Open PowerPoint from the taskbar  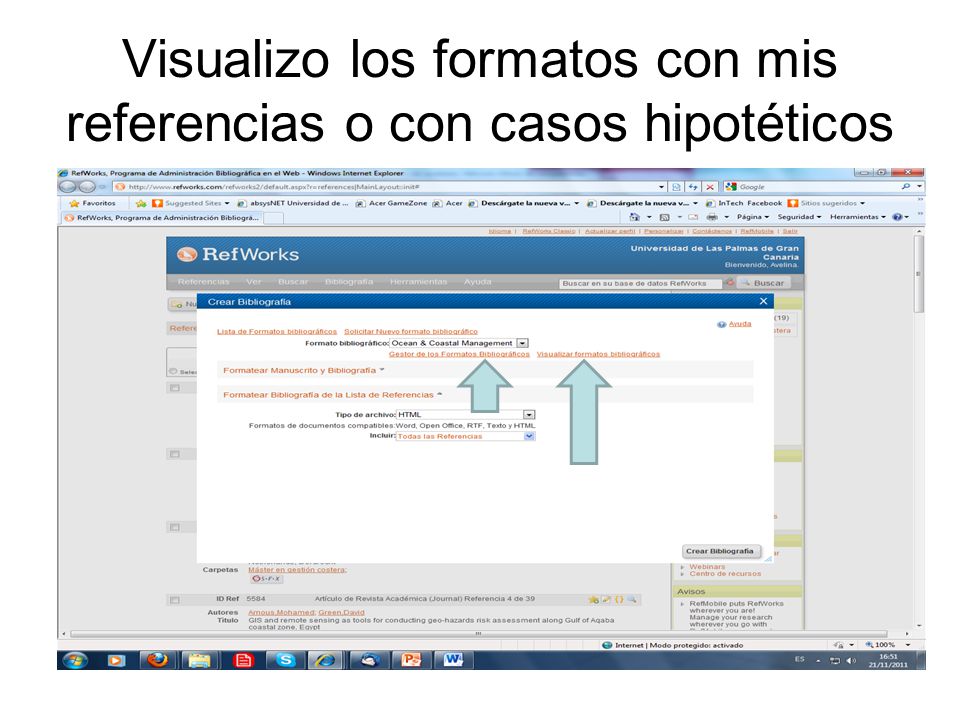(x=410, y=660)
